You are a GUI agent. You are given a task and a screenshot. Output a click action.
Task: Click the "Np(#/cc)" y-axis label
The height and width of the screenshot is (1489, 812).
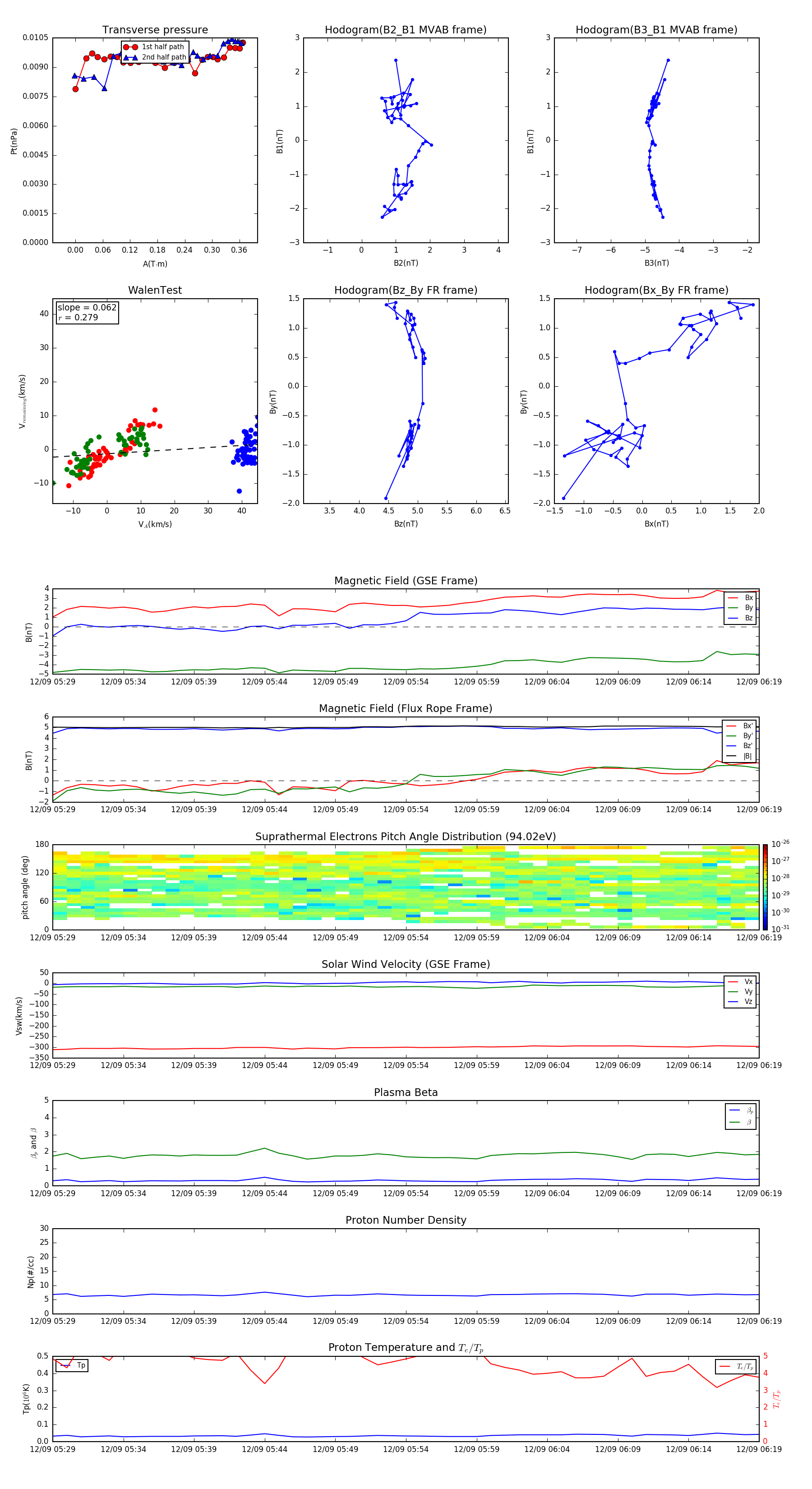31,1271
